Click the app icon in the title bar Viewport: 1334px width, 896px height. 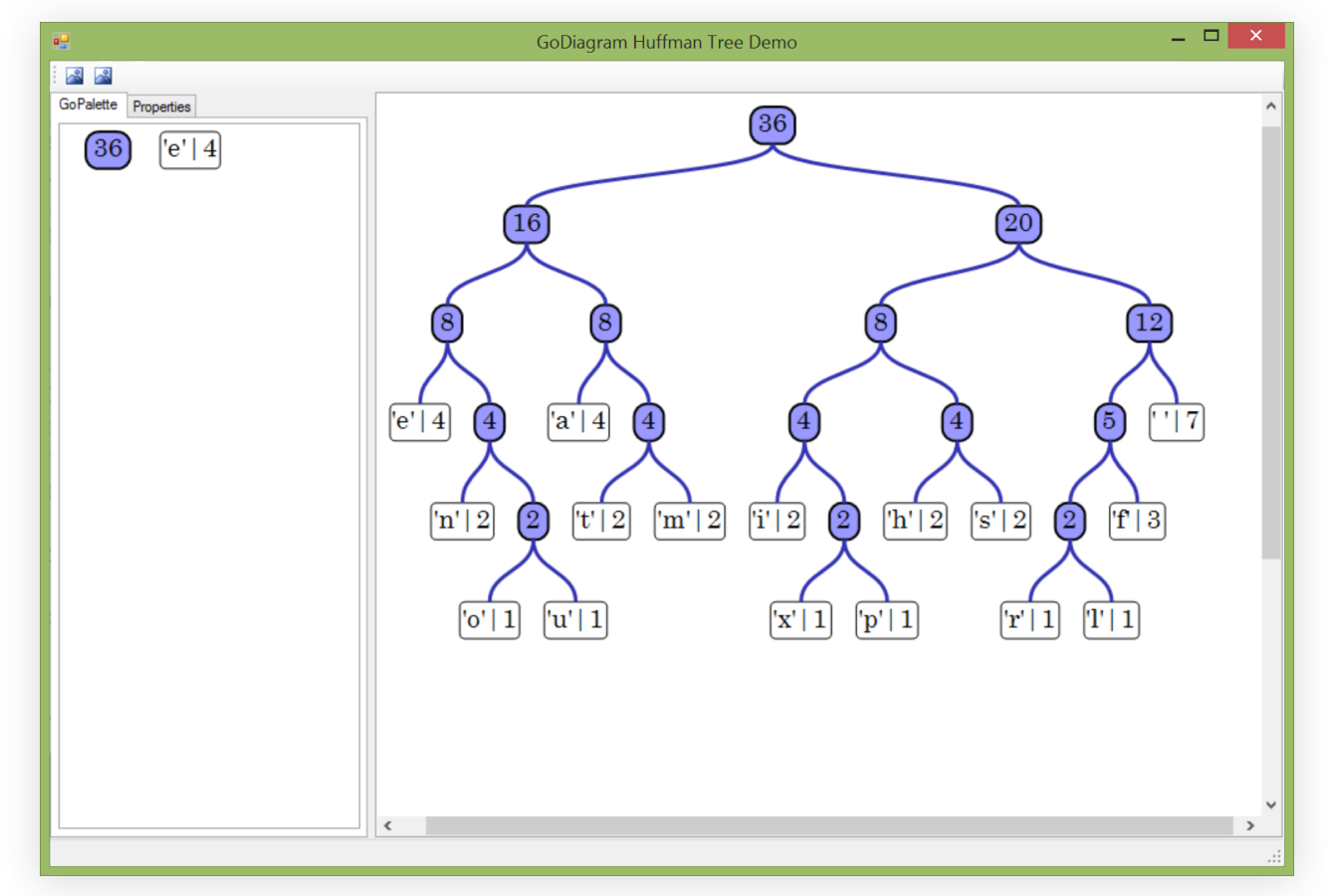62,41
